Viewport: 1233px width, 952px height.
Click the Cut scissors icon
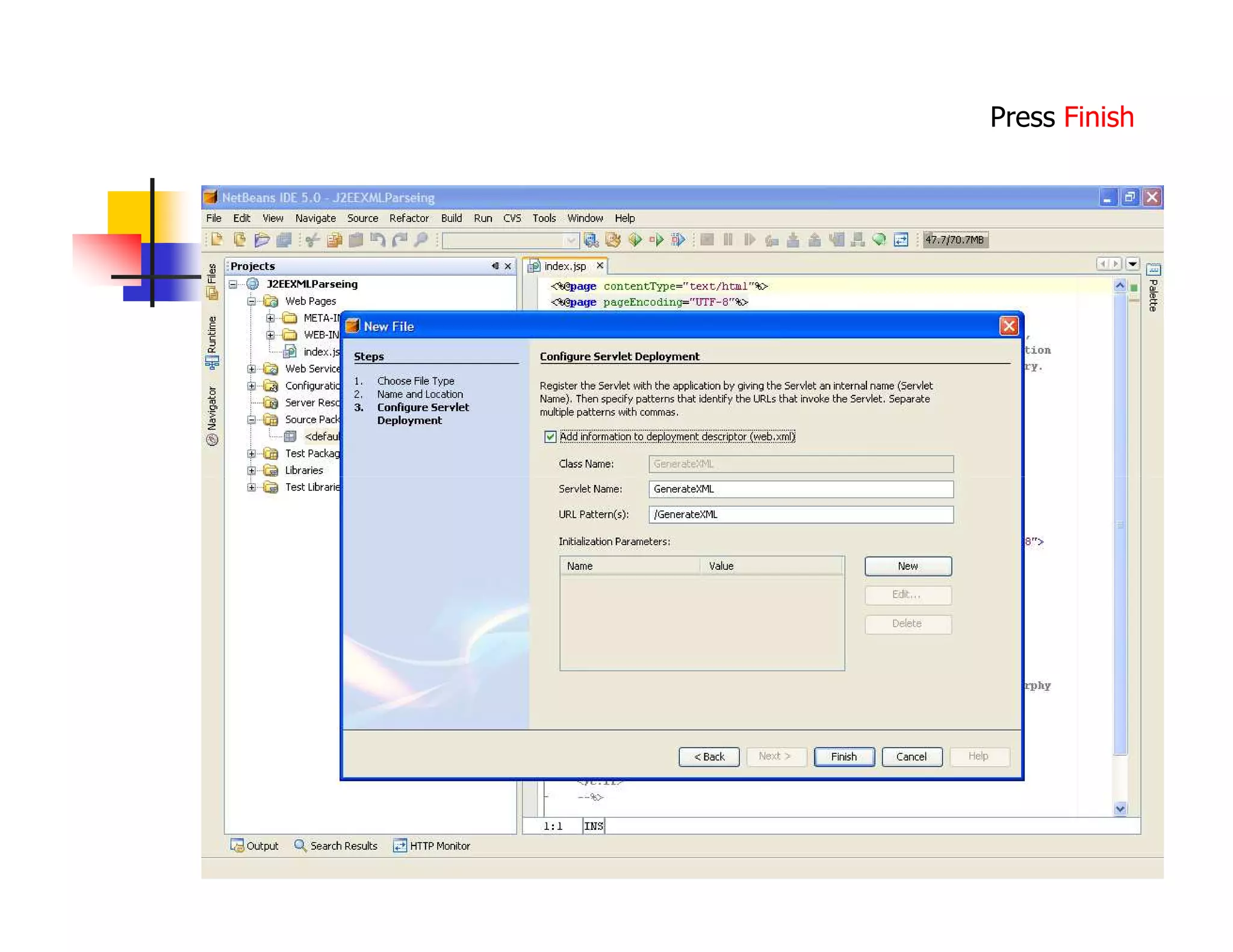point(312,240)
